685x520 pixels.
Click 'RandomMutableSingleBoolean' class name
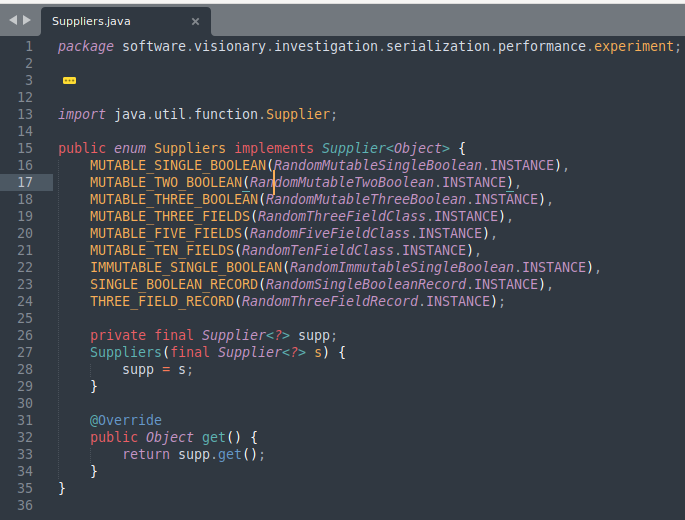pos(378,165)
